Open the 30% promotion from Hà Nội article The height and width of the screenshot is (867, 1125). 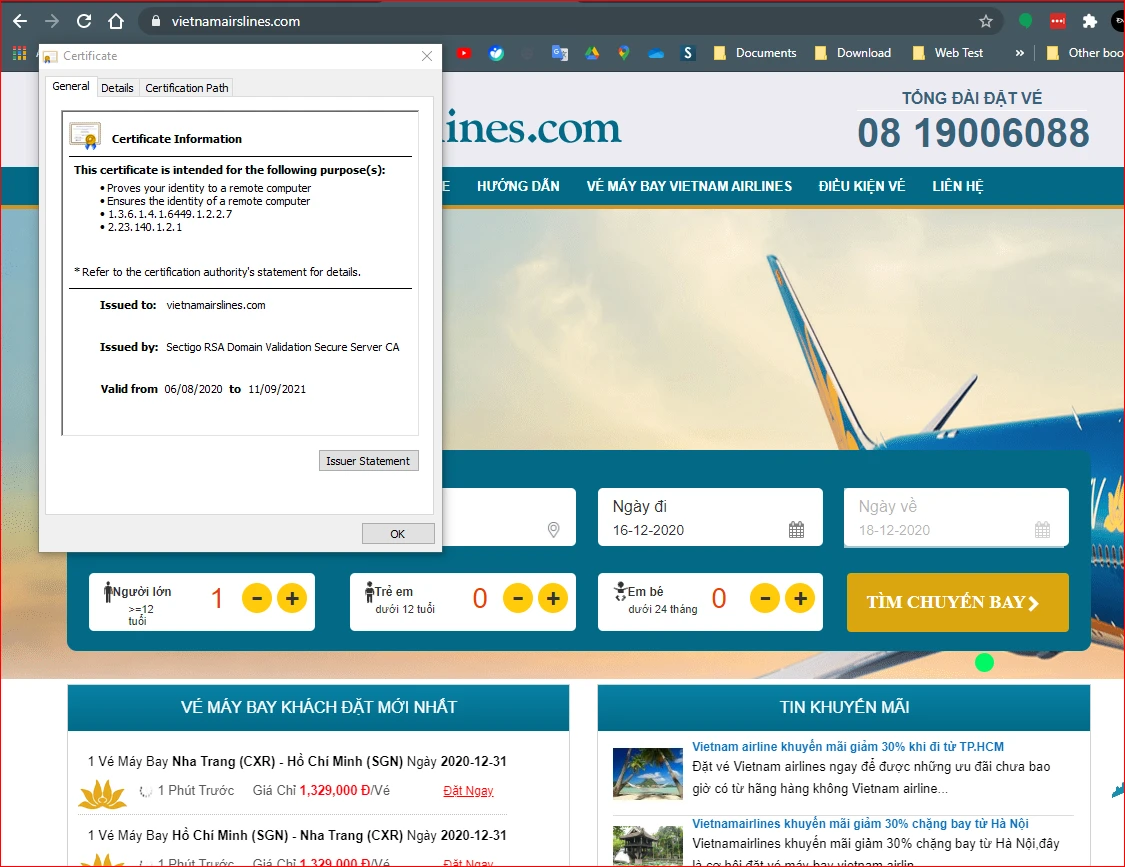860,823
